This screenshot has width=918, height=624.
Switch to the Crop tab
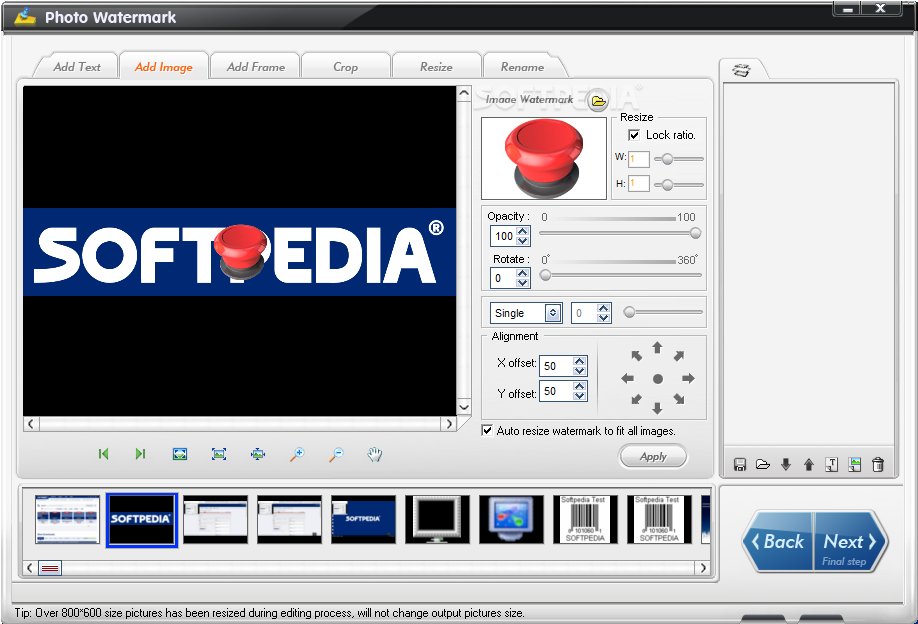[345, 67]
